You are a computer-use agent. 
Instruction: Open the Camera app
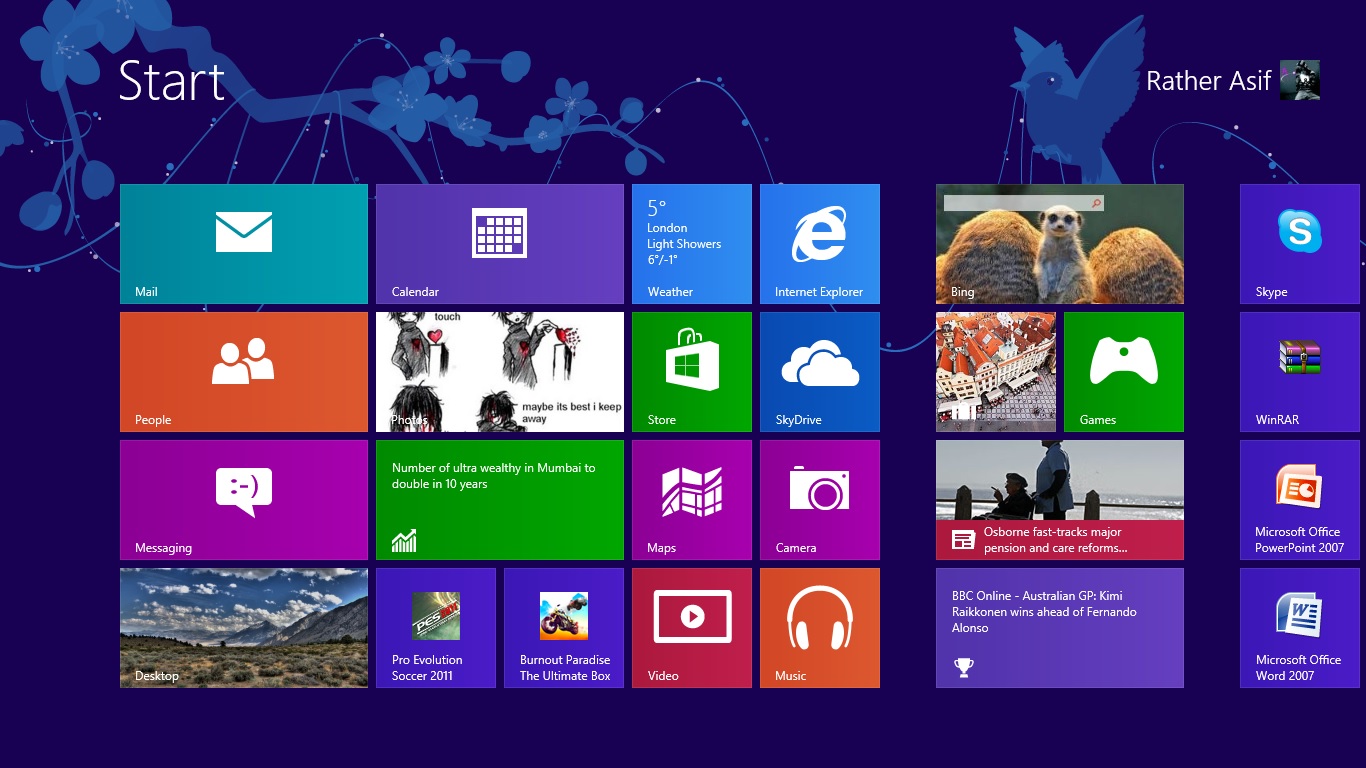click(819, 499)
